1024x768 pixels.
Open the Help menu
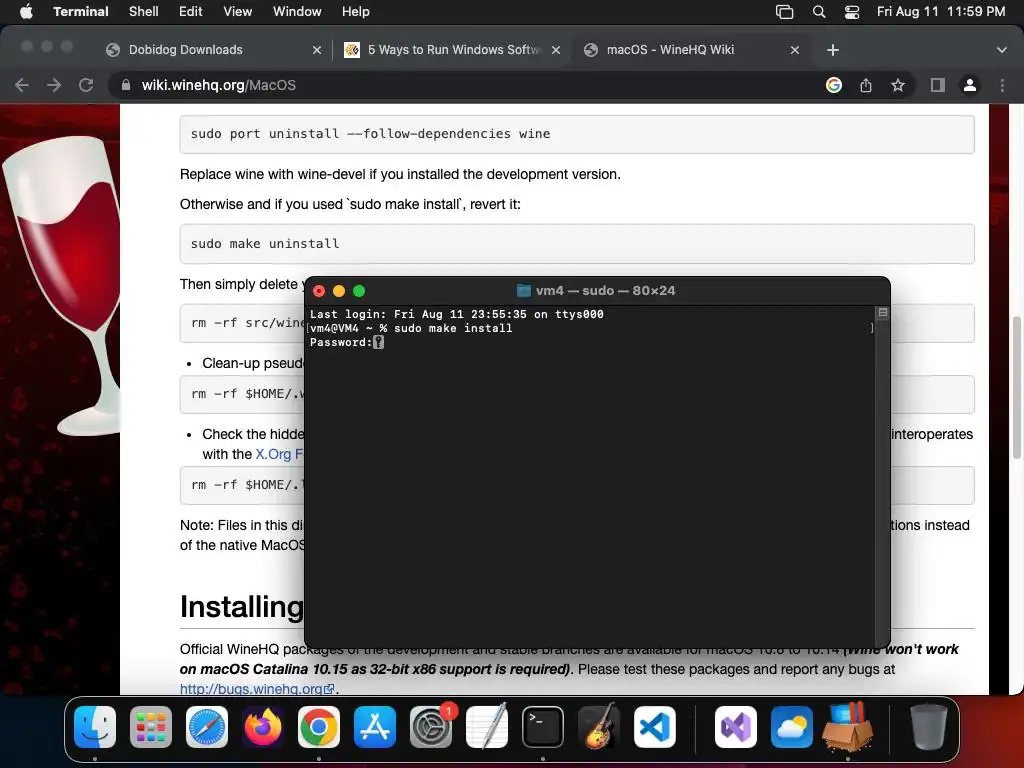click(x=355, y=12)
